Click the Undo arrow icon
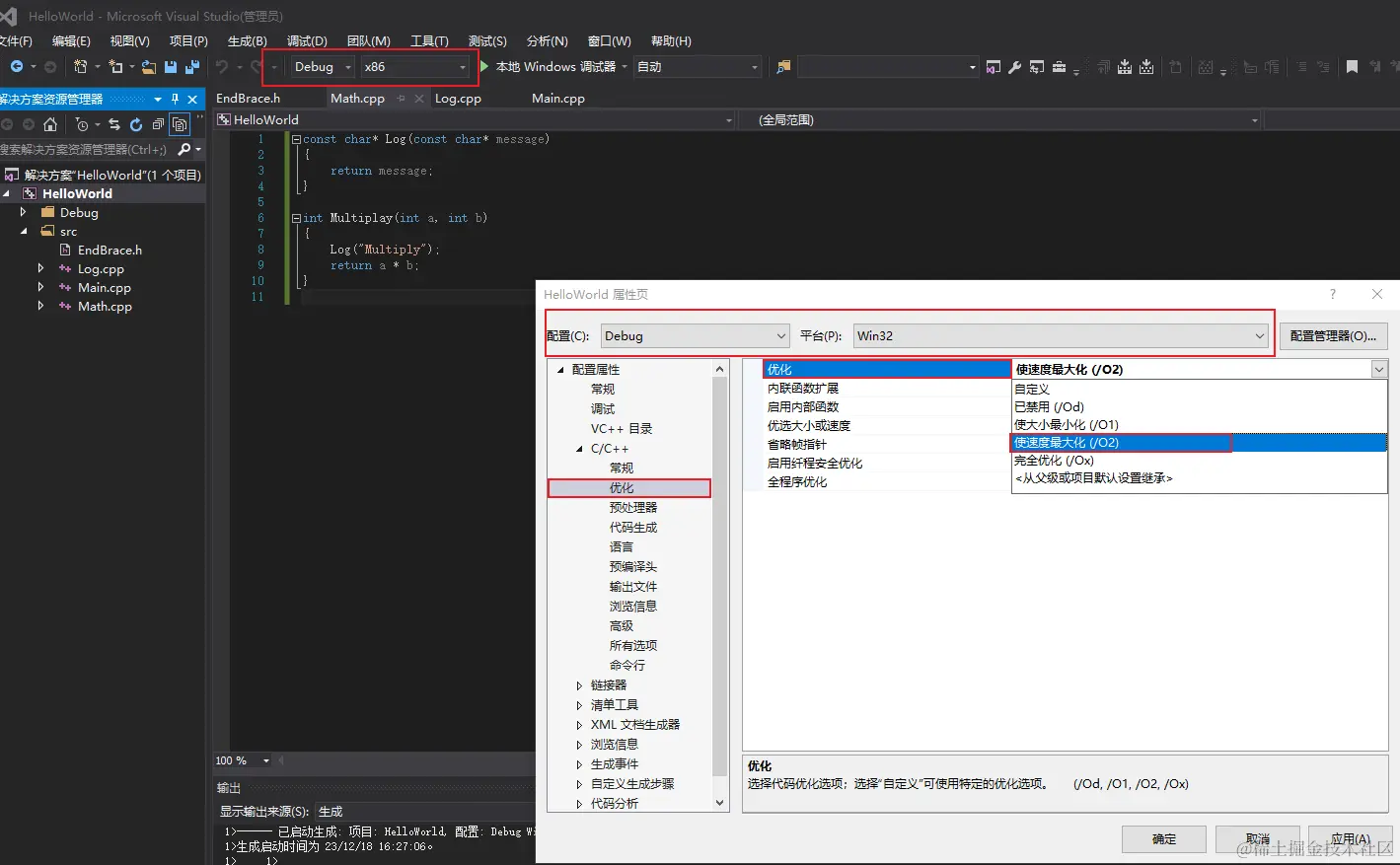The height and width of the screenshot is (865, 1400). 222,67
